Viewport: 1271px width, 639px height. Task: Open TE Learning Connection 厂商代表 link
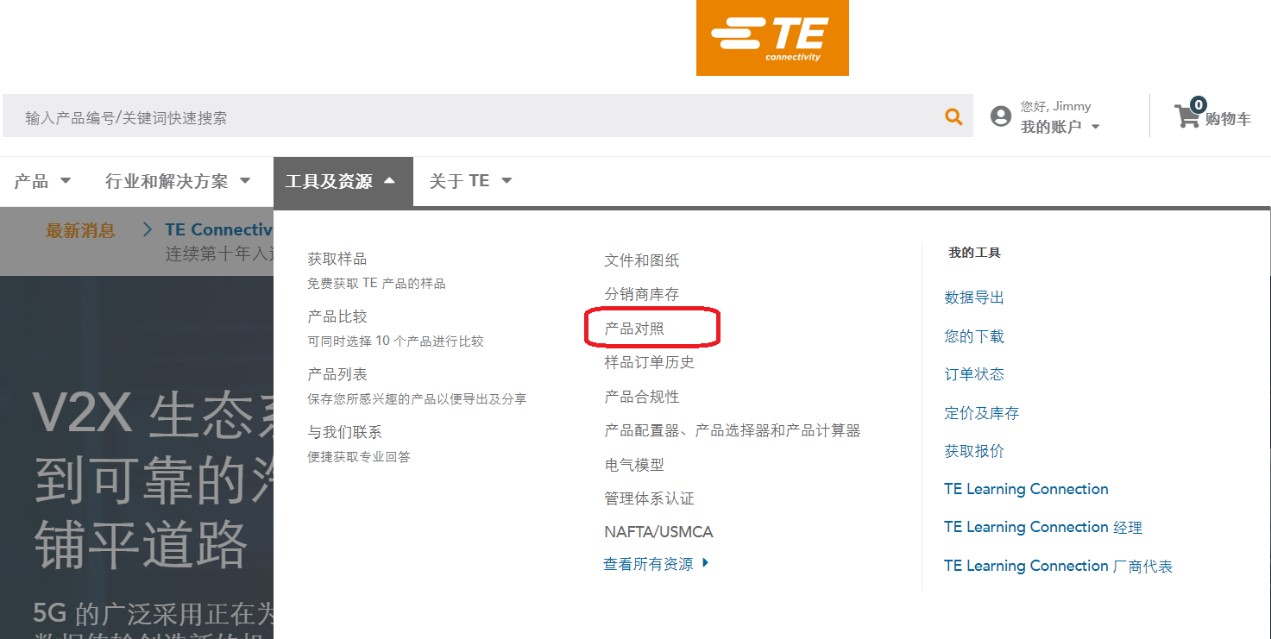1058,566
